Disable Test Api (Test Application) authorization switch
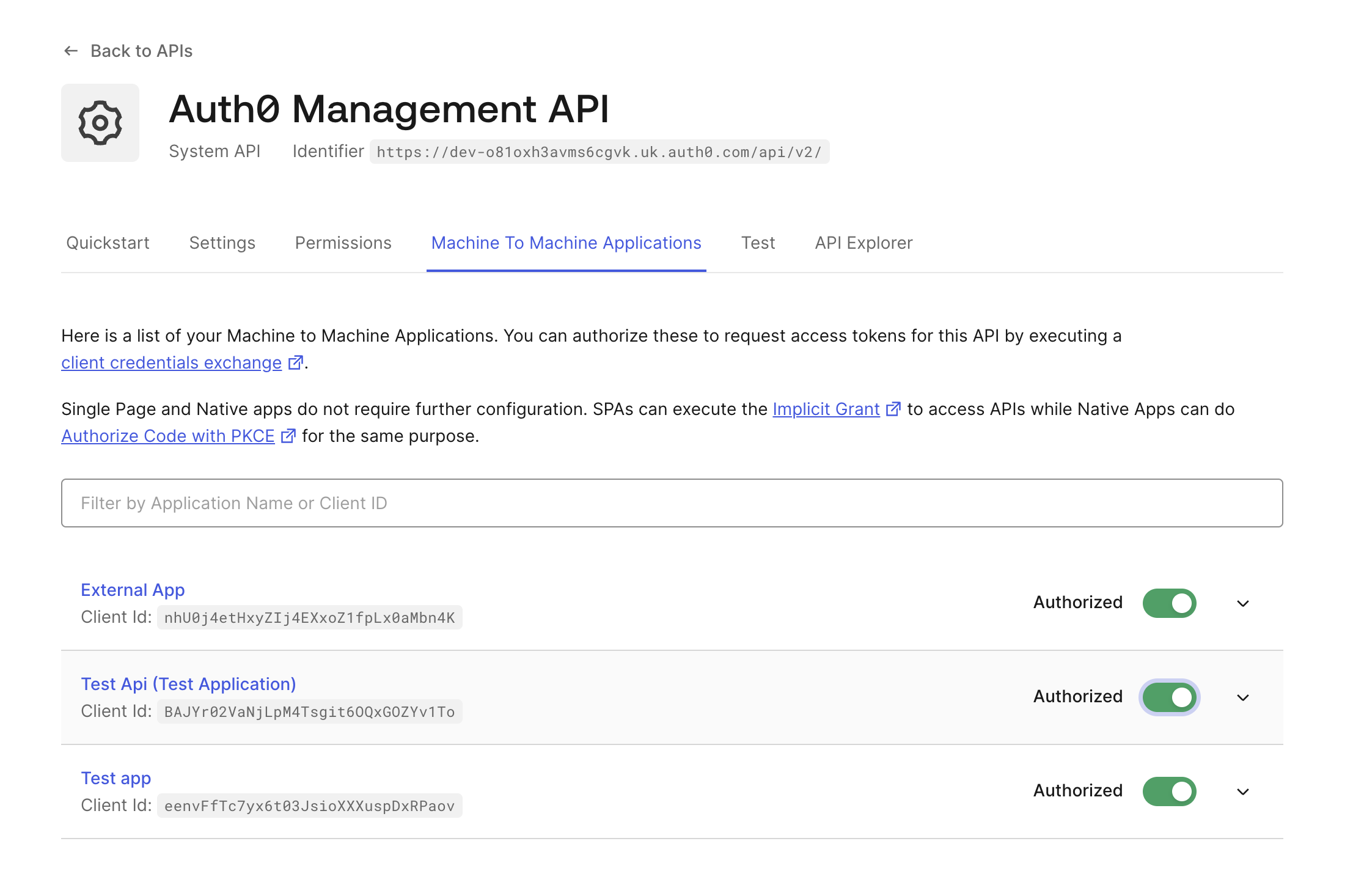This screenshot has height=896, width=1364. pos(1169,697)
